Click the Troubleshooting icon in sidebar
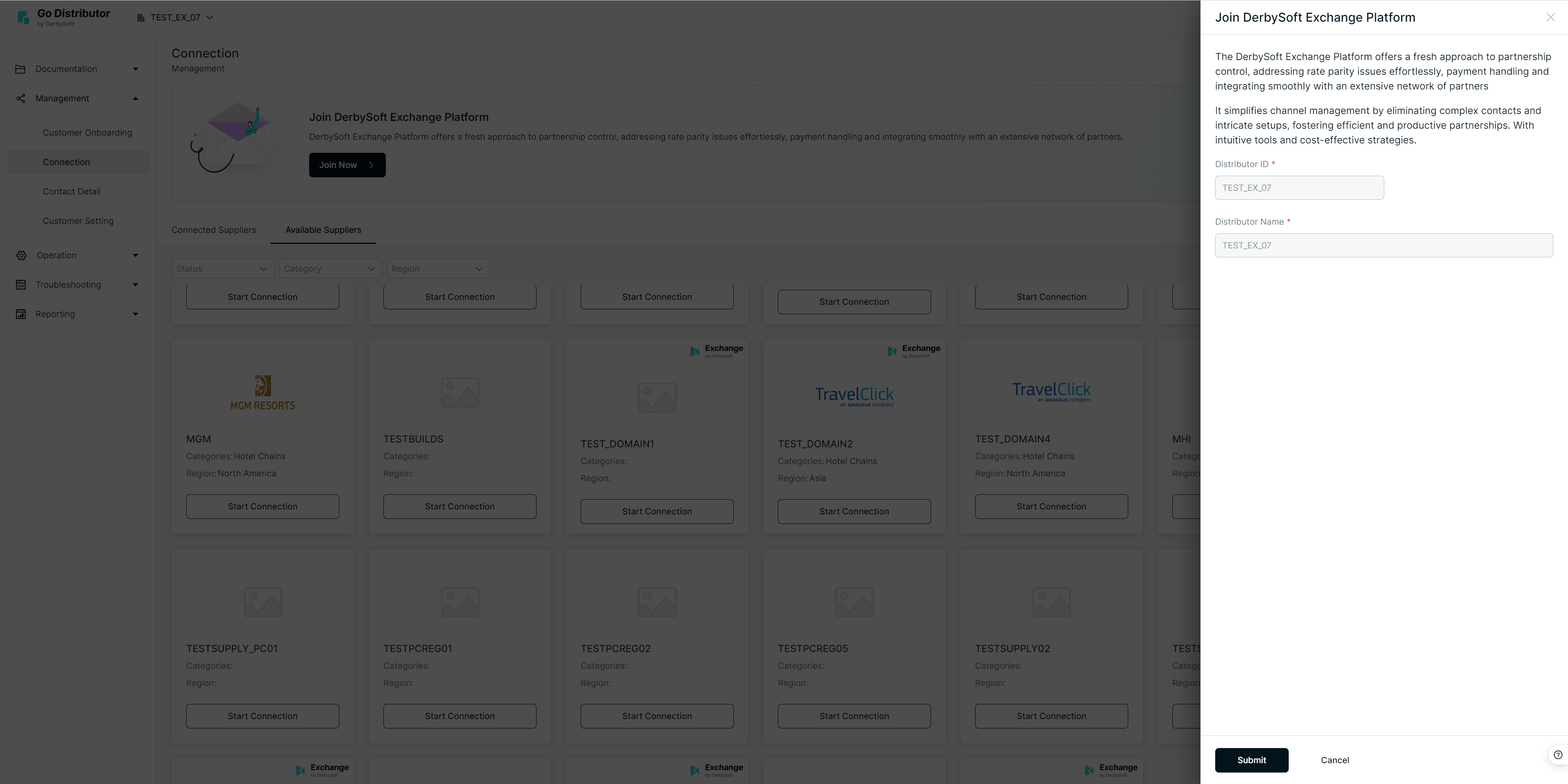This screenshot has width=1568, height=784. [x=21, y=284]
